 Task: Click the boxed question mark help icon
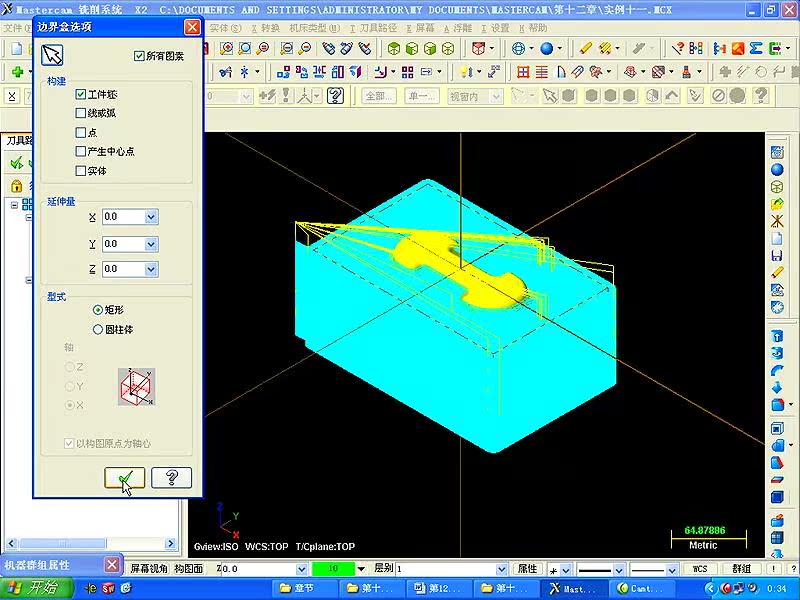click(x=335, y=95)
